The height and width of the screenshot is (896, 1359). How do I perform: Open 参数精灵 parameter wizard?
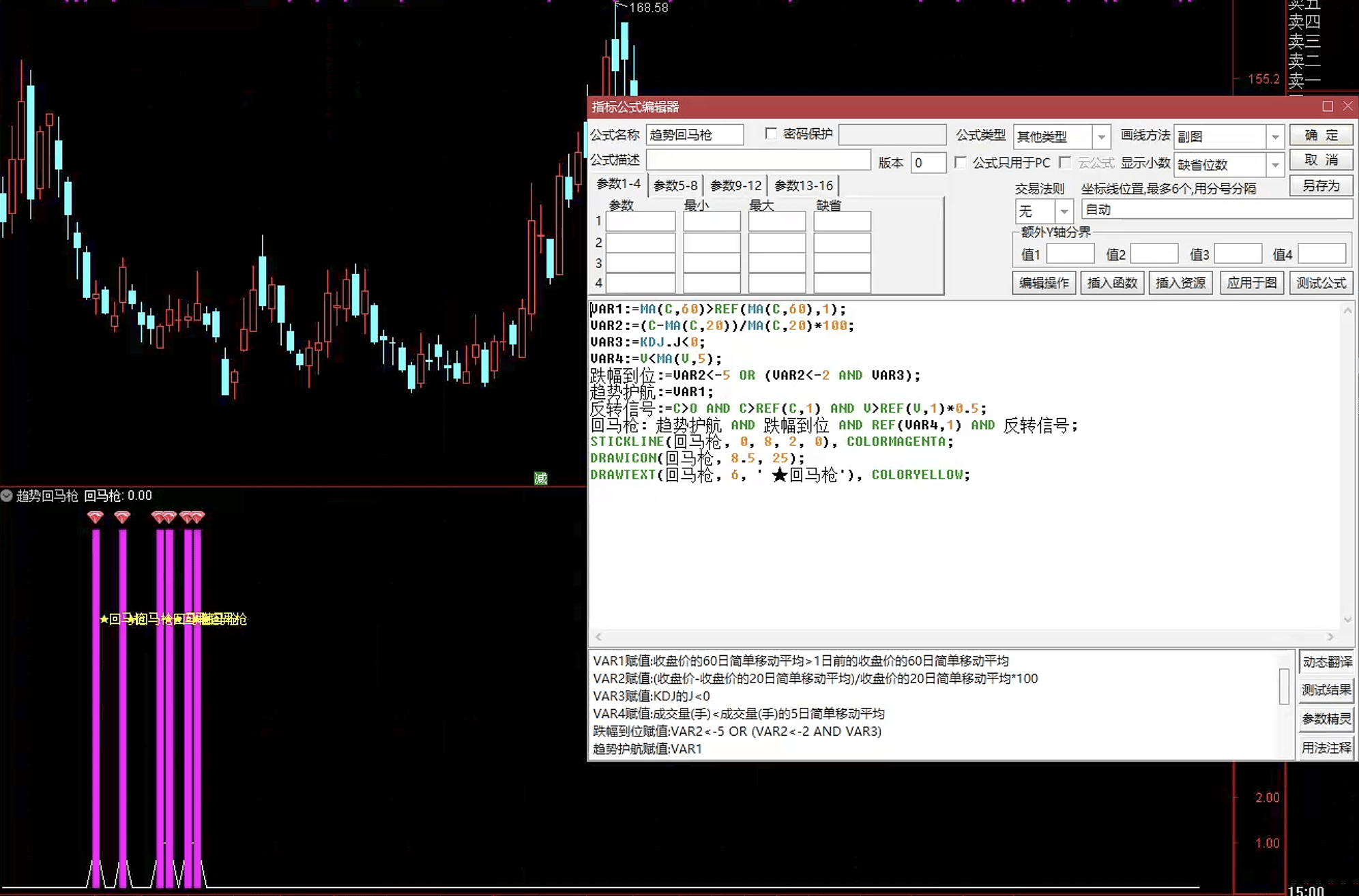point(1326,719)
